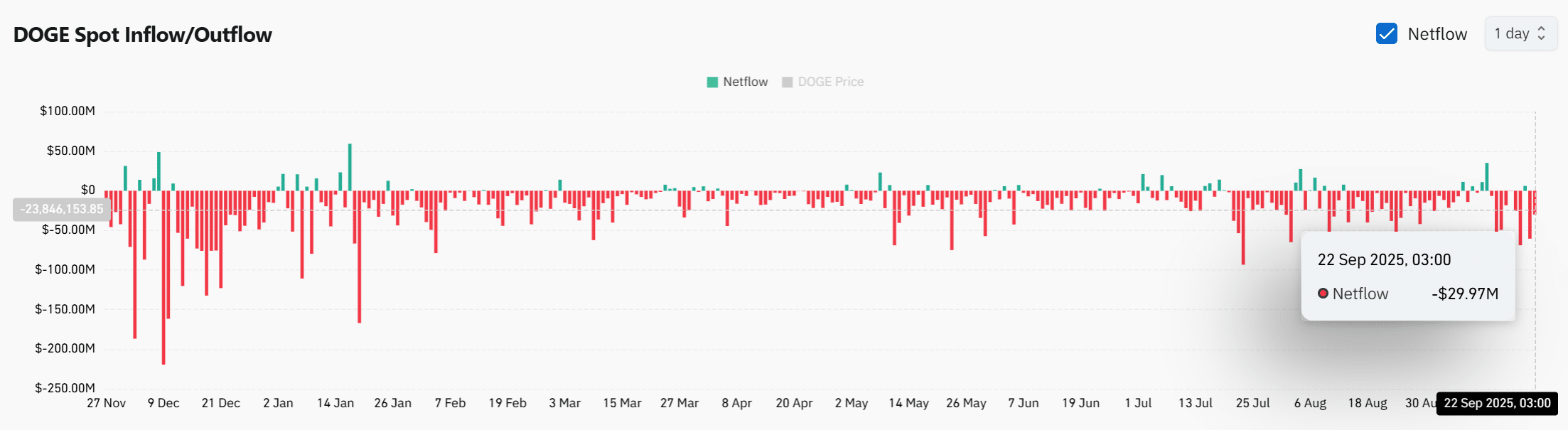
Task: Toggle Netflow series via legend text
Action: click(745, 82)
